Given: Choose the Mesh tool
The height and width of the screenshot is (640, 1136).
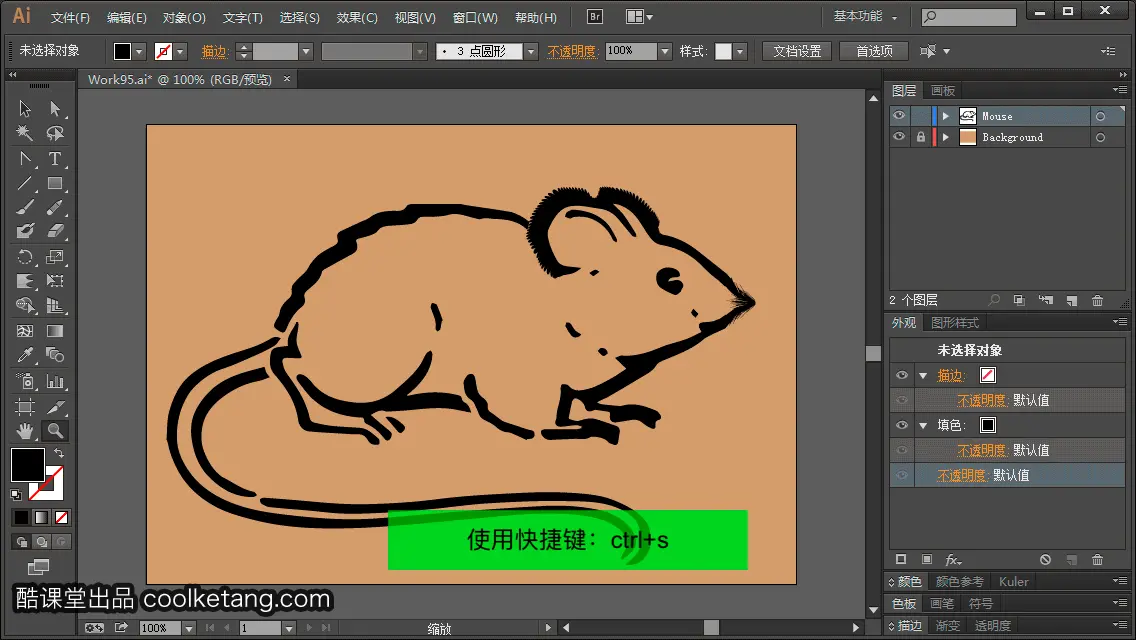Looking at the screenshot, I should tap(25, 331).
